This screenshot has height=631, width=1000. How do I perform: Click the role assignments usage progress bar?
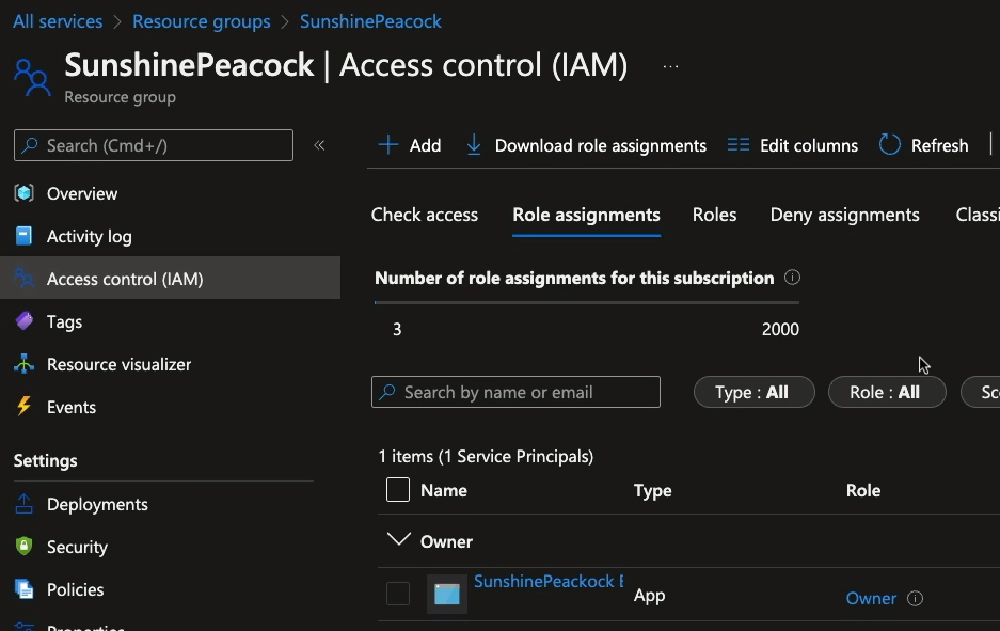coord(587,302)
